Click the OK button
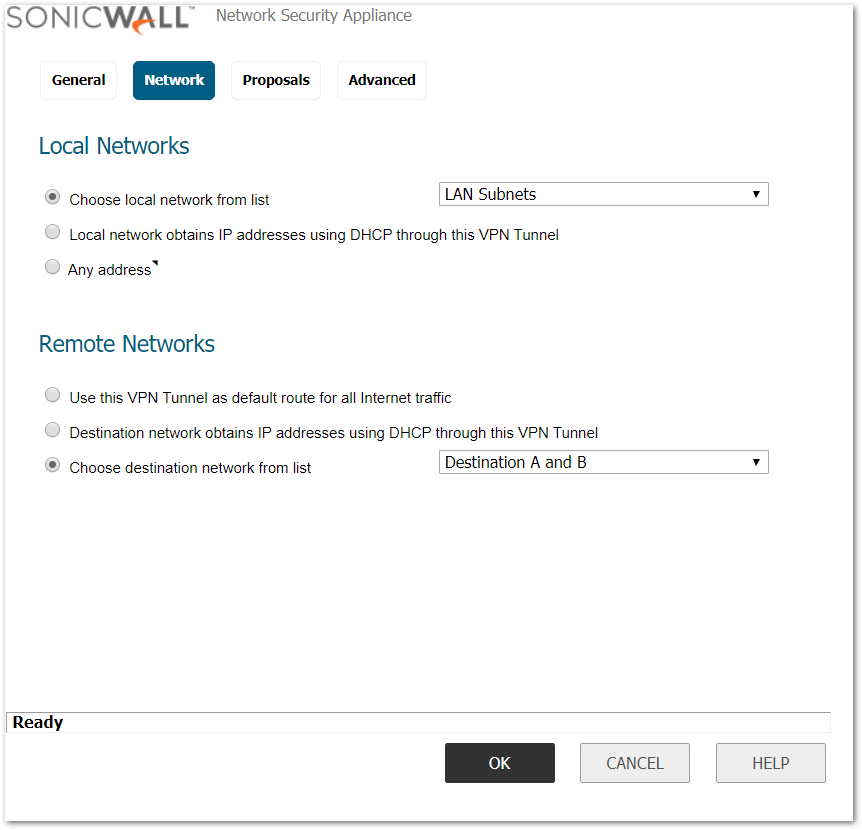This screenshot has height=830, width=862. [x=500, y=763]
